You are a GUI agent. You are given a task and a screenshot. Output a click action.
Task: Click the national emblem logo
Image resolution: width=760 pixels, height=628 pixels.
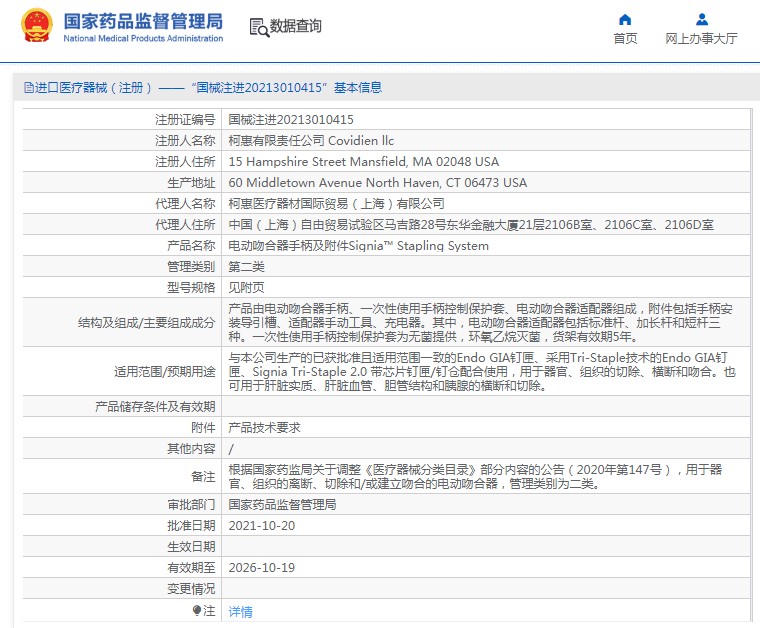(x=37, y=25)
